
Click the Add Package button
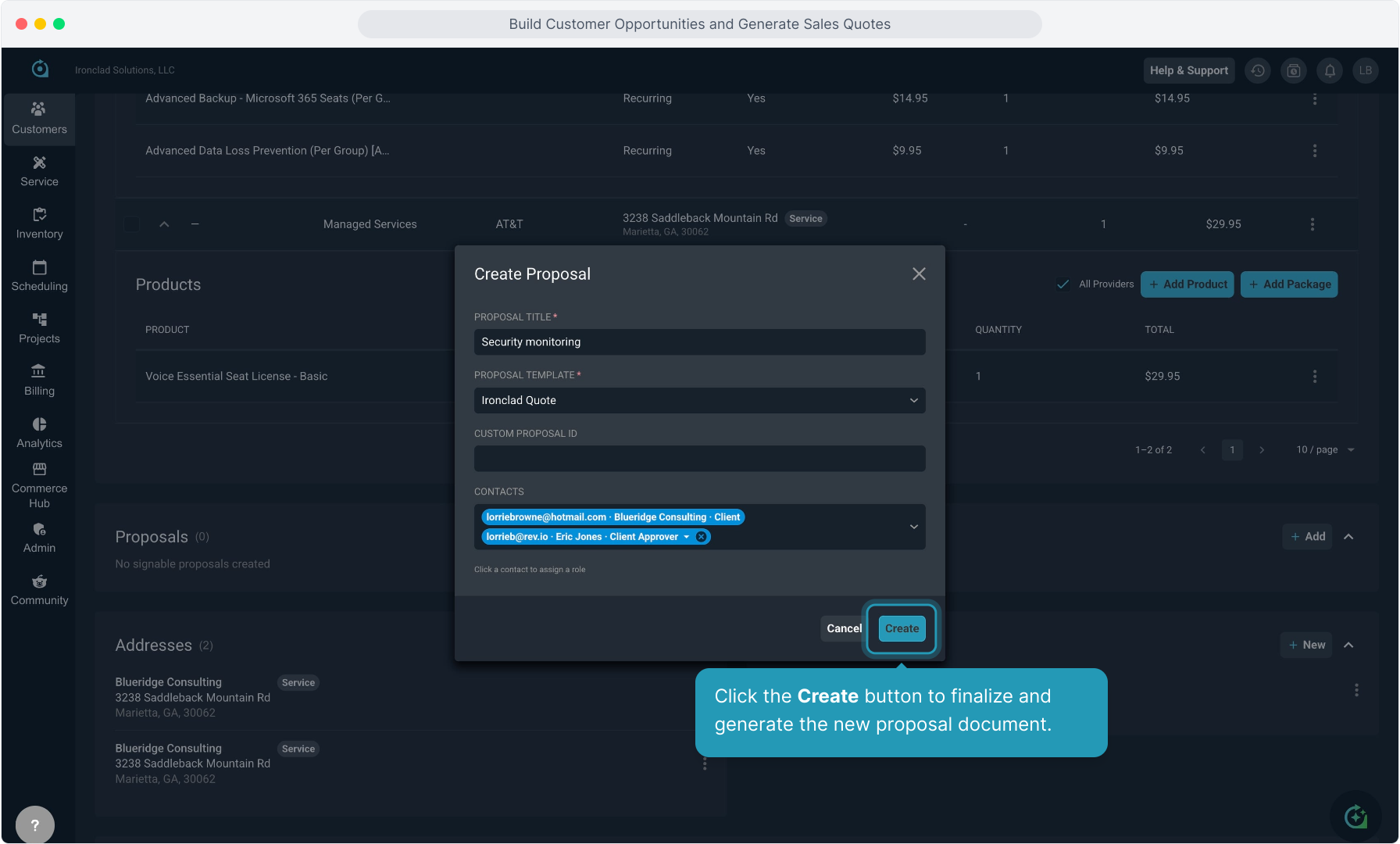tap(1289, 284)
